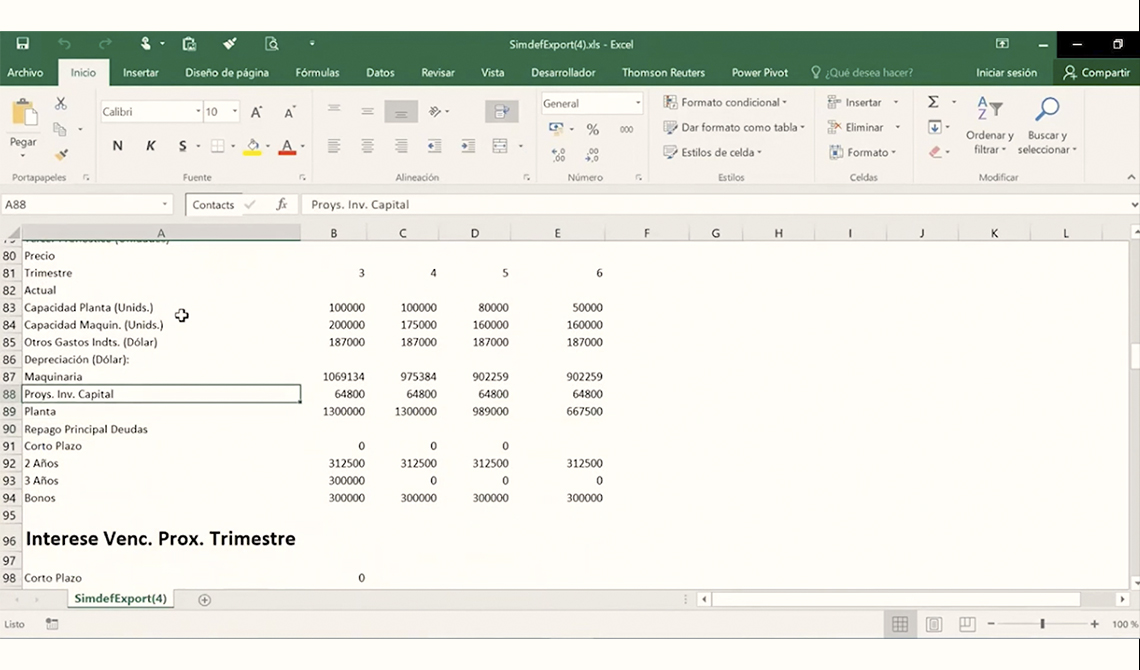Align cell text left

(x=334, y=146)
